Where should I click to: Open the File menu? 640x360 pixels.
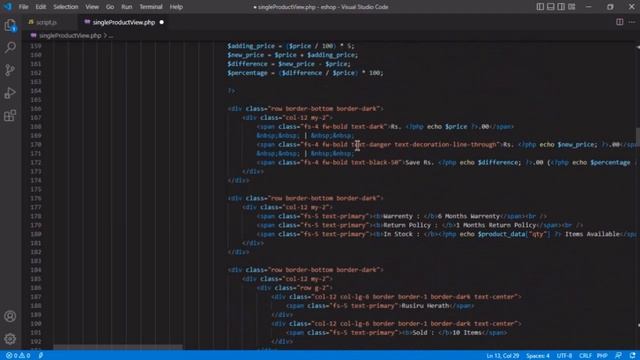click(x=24, y=7)
